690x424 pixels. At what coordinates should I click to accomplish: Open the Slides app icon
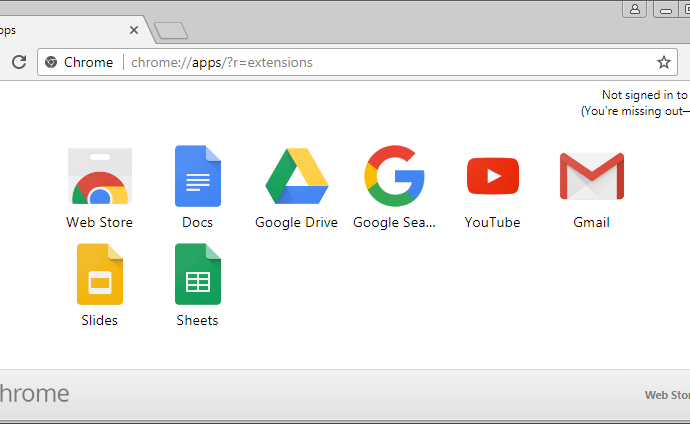pos(100,274)
